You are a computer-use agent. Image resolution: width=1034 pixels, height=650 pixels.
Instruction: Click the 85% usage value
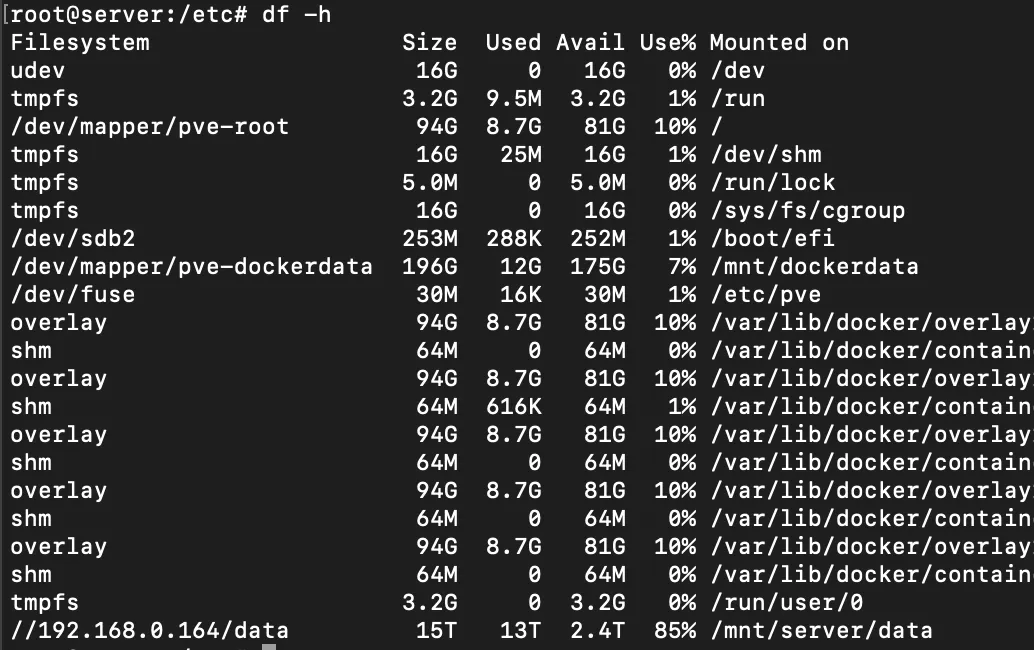[674, 631]
